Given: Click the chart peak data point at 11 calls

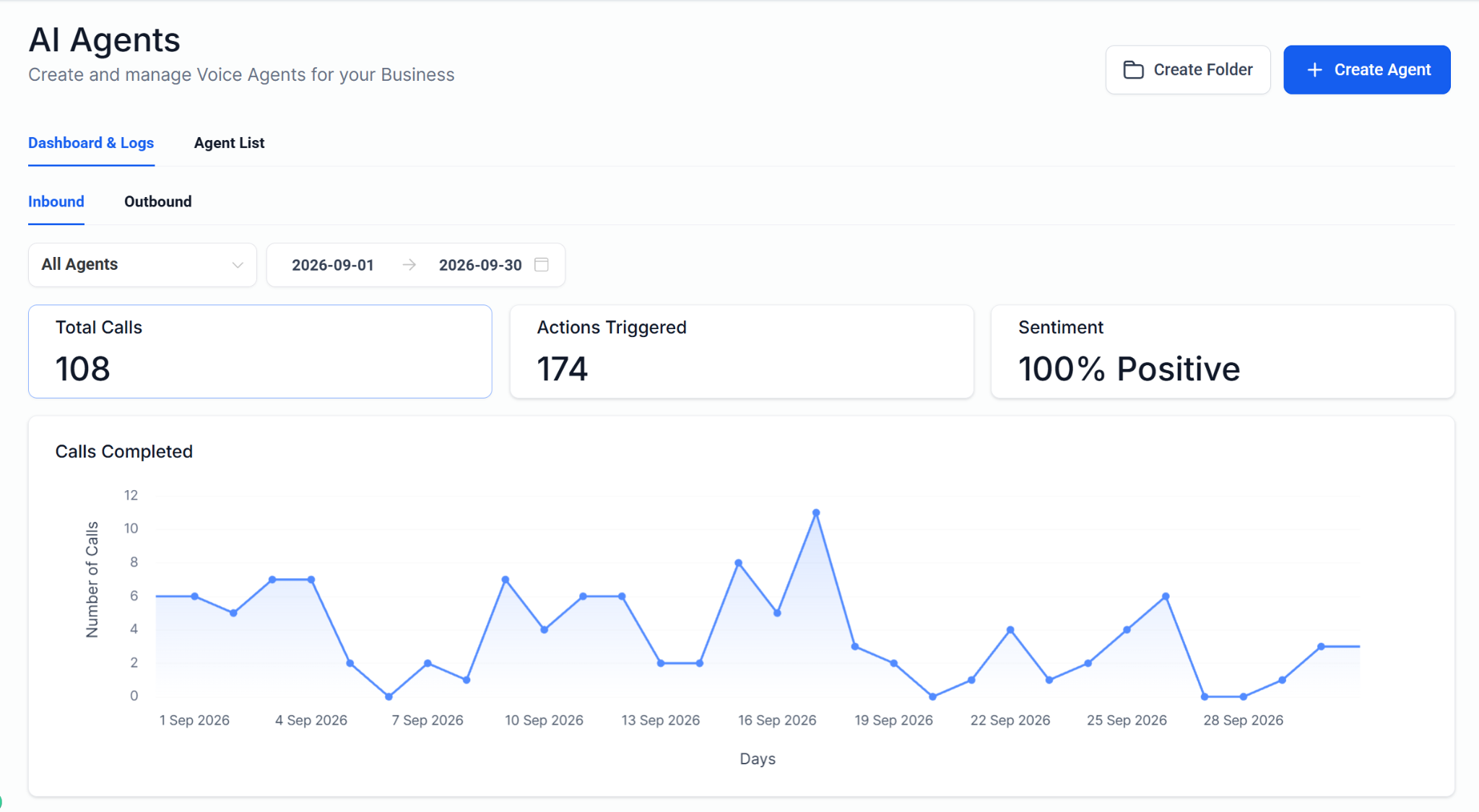Looking at the screenshot, I should (x=816, y=512).
